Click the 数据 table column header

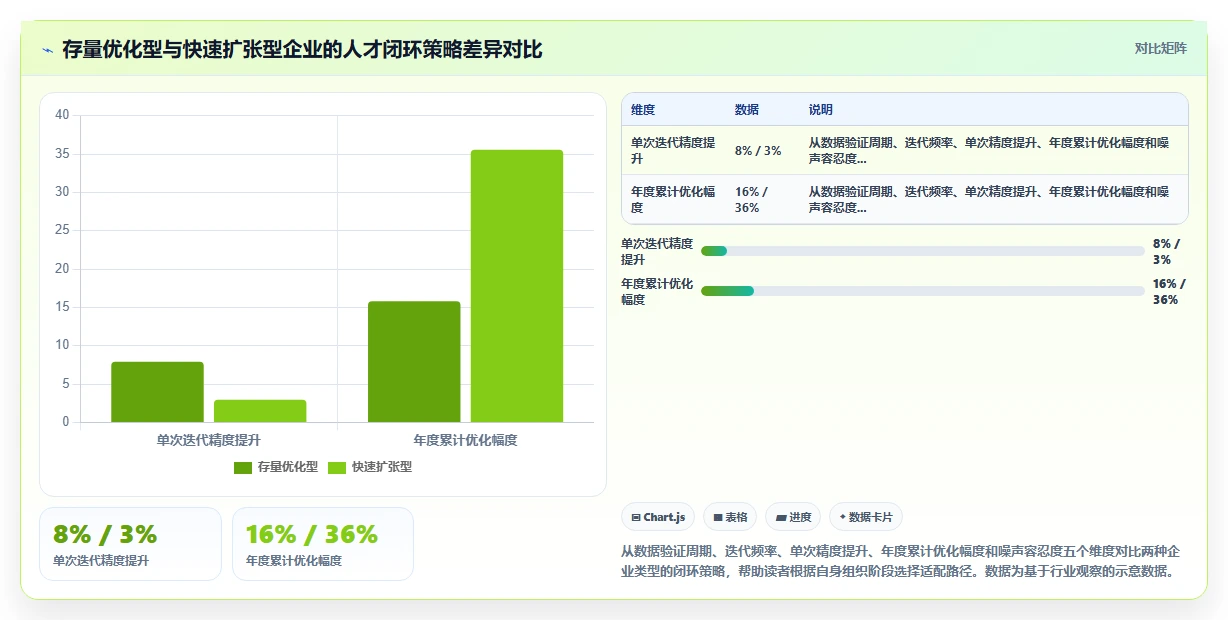point(747,110)
